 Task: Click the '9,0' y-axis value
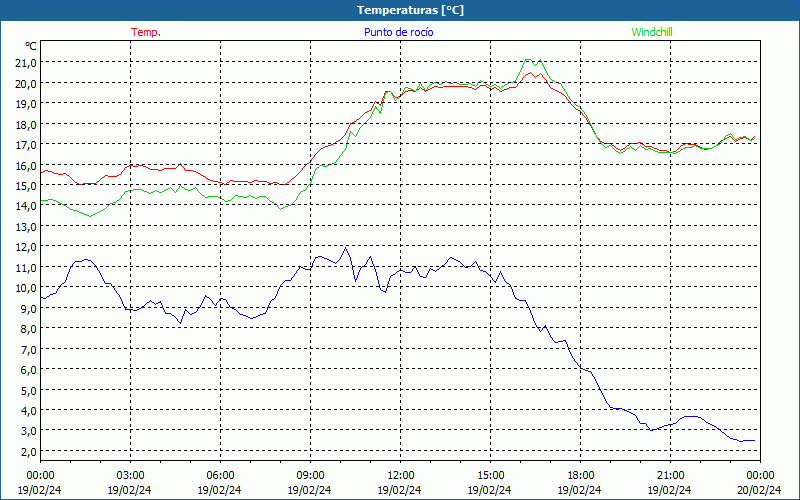(28, 308)
